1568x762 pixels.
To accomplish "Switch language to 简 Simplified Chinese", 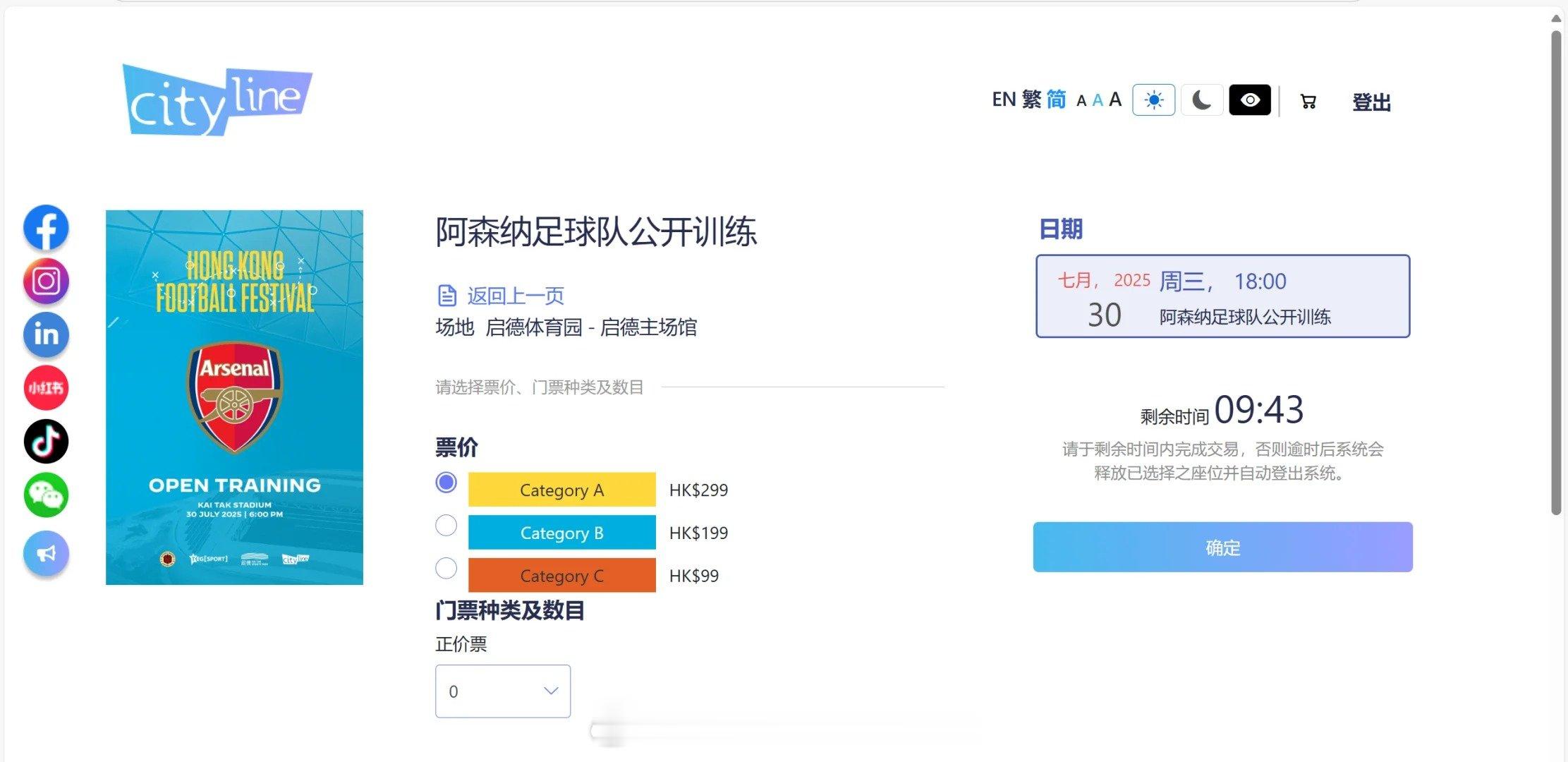I will (1056, 99).
